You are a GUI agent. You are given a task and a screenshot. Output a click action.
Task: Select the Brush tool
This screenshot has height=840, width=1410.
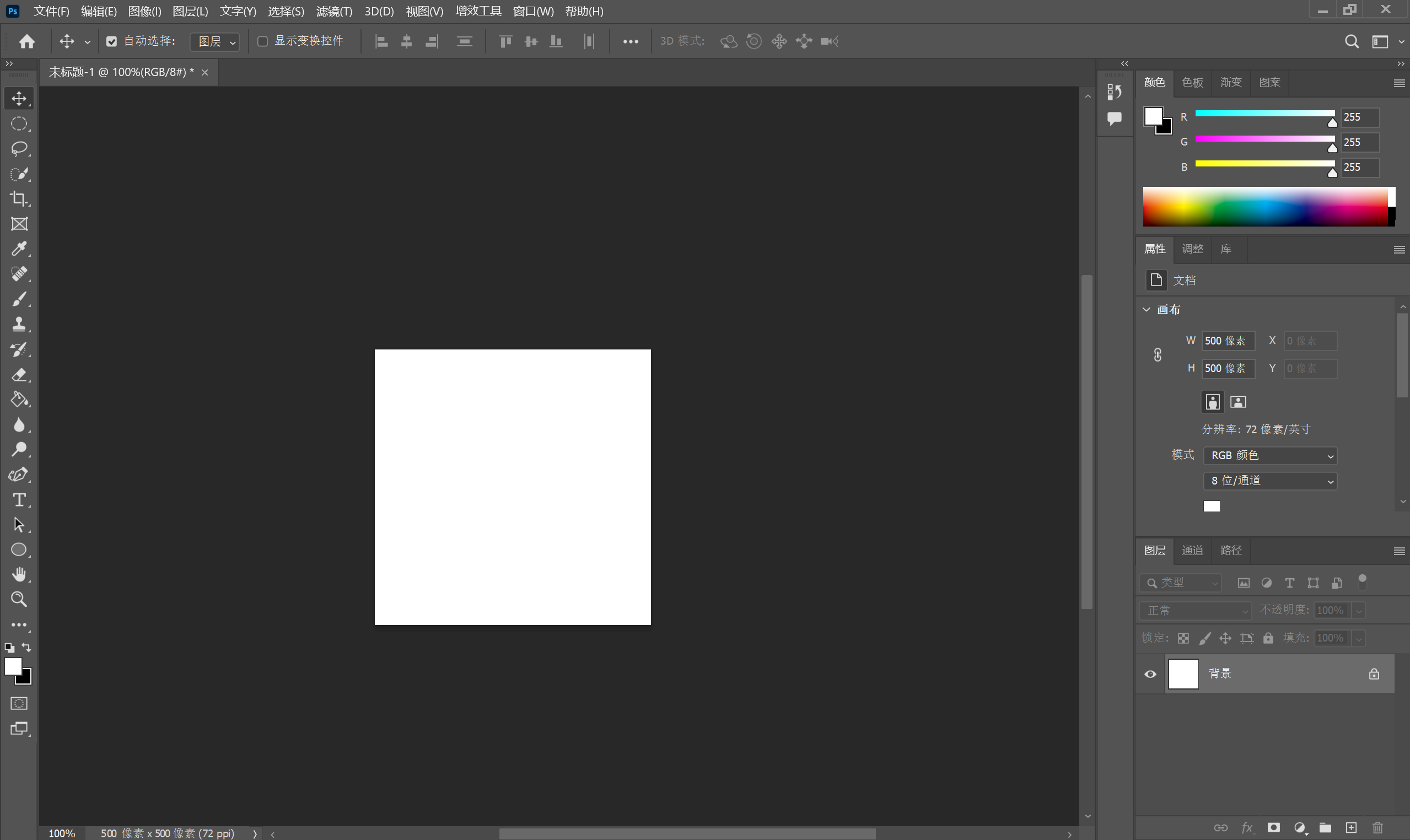point(19,299)
